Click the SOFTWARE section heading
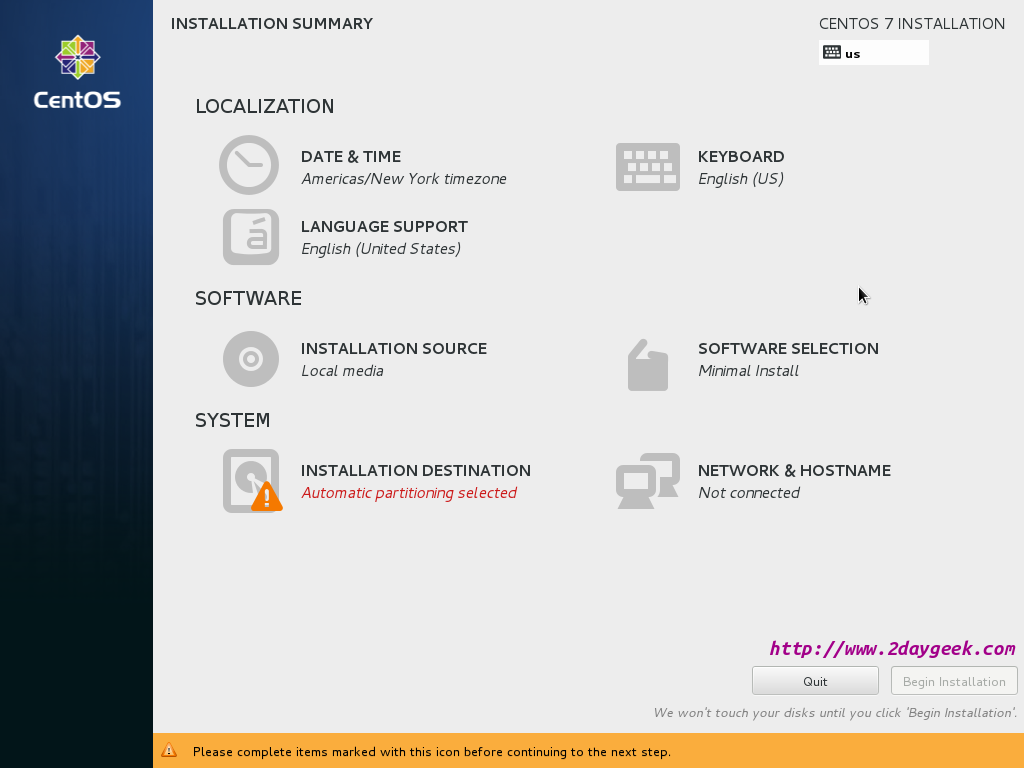This screenshot has width=1024, height=768. pos(248,298)
